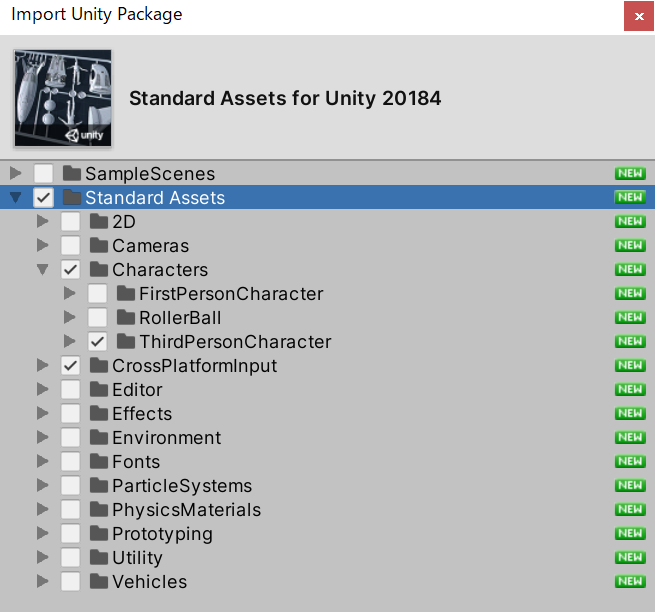
Task: Expand the Cameras folder arrow
Action: click(x=42, y=245)
